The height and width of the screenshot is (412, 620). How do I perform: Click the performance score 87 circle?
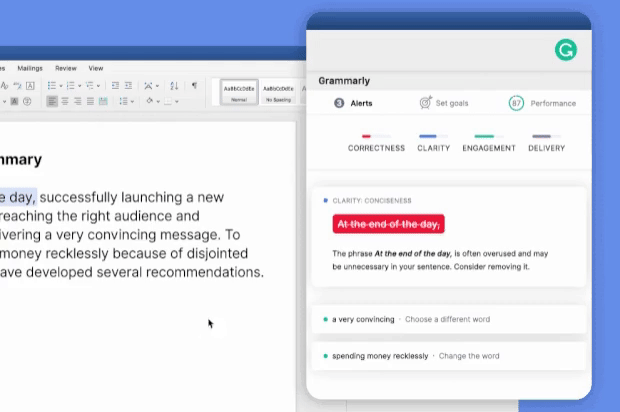(x=516, y=103)
